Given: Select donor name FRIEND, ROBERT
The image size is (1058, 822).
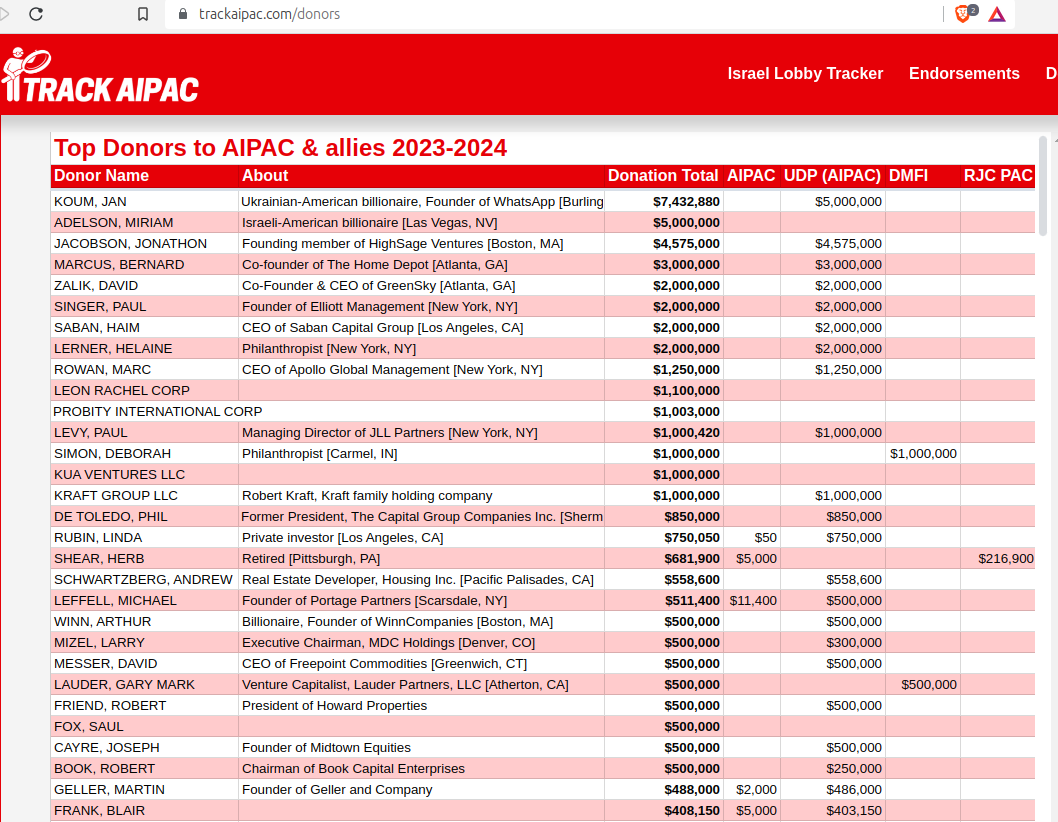Looking at the screenshot, I should pyautogui.click(x=110, y=705).
